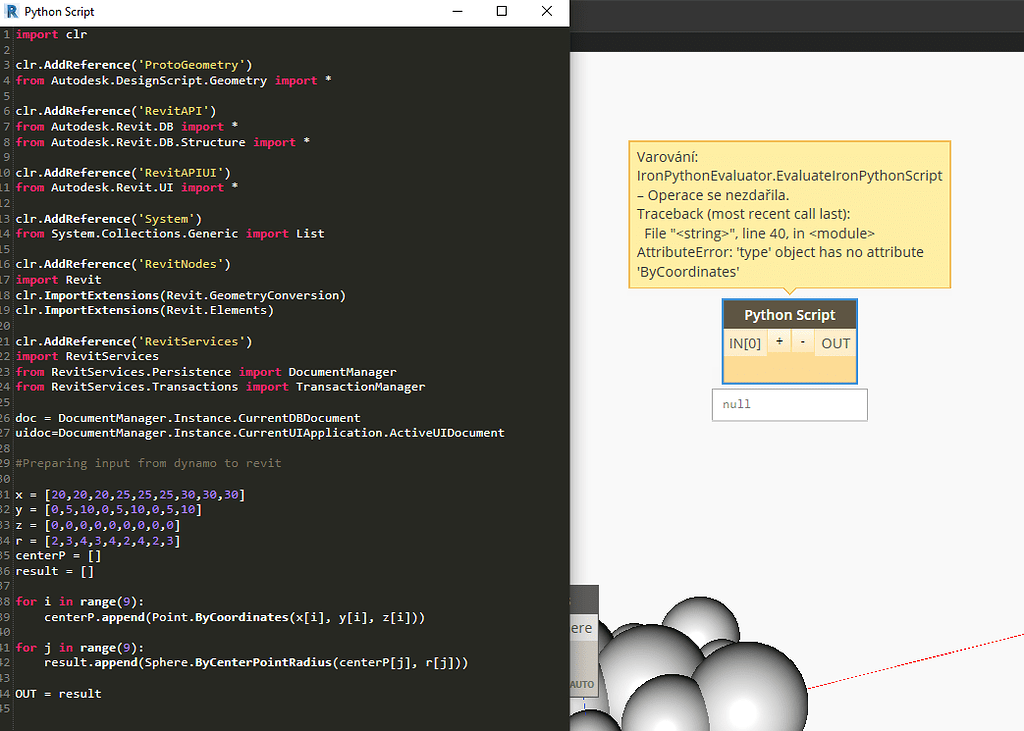The width and height of the screenshot is (1024, 731).
Task: Minimize the Python Script editor window
Action: pos(457,11)
